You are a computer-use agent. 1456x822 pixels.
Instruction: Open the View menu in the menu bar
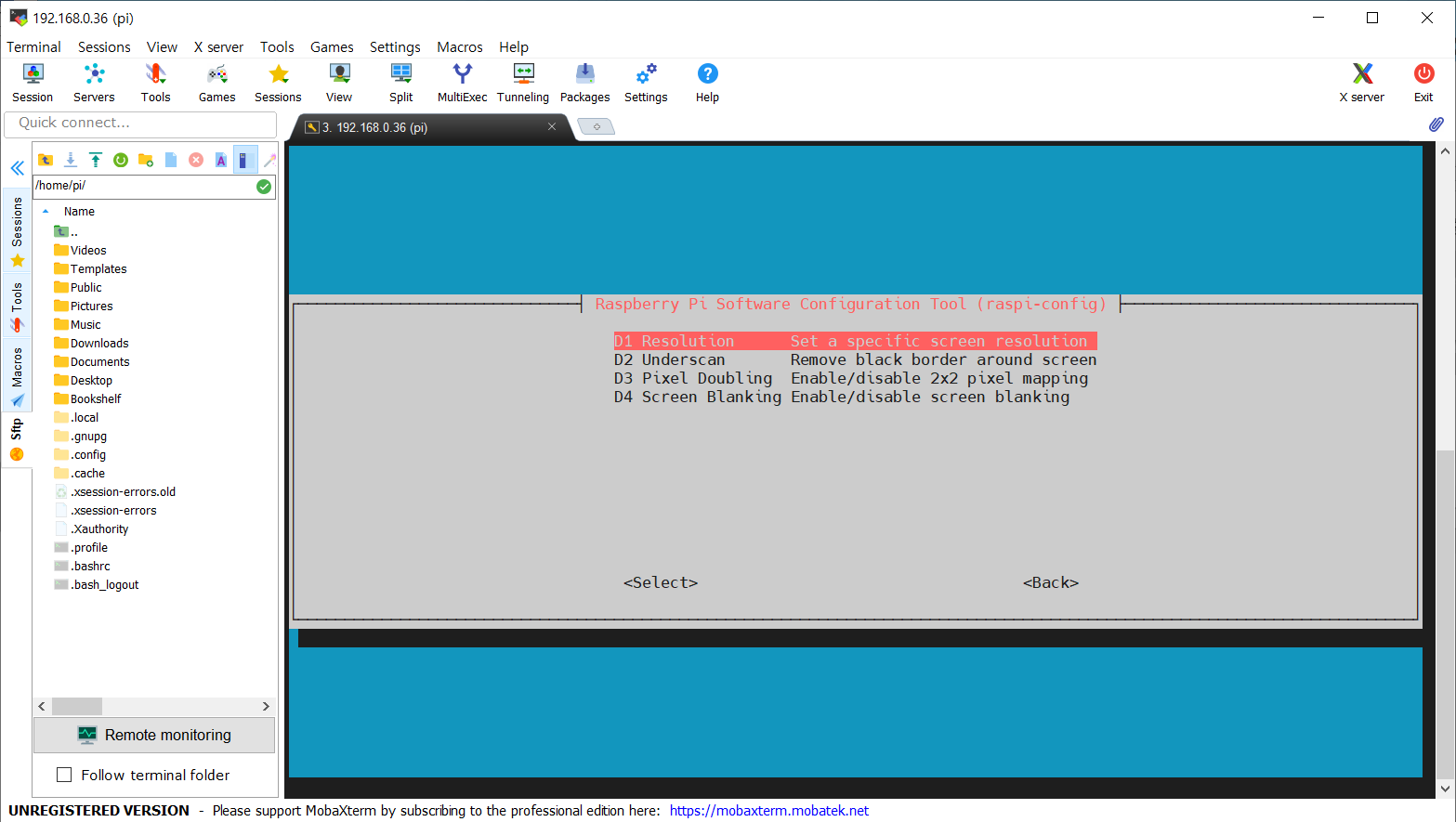point(162,46)
